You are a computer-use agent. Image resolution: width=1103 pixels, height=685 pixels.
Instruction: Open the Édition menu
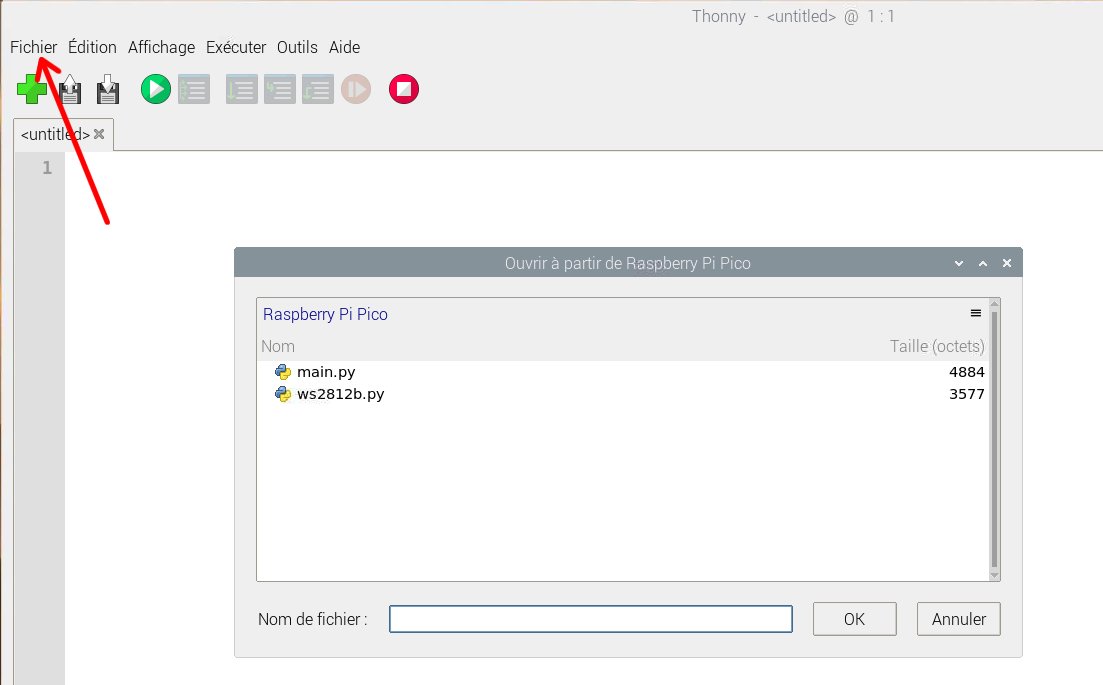coord(92,47)
